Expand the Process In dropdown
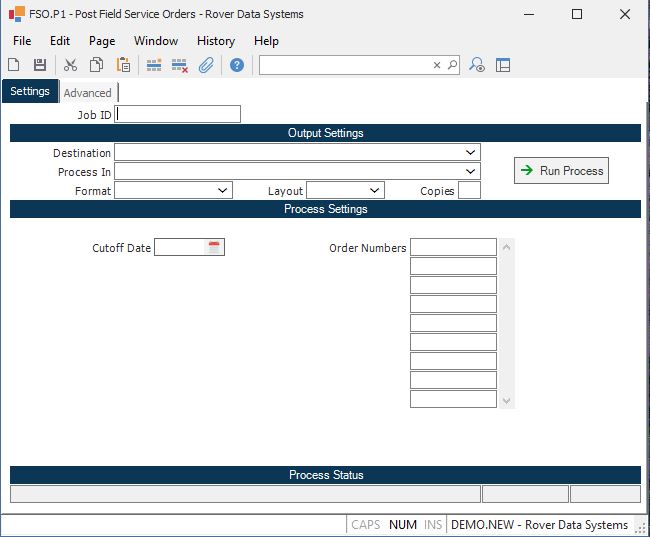Image resolution: width=650 pixels, height=537 pixels. (470, 172)
